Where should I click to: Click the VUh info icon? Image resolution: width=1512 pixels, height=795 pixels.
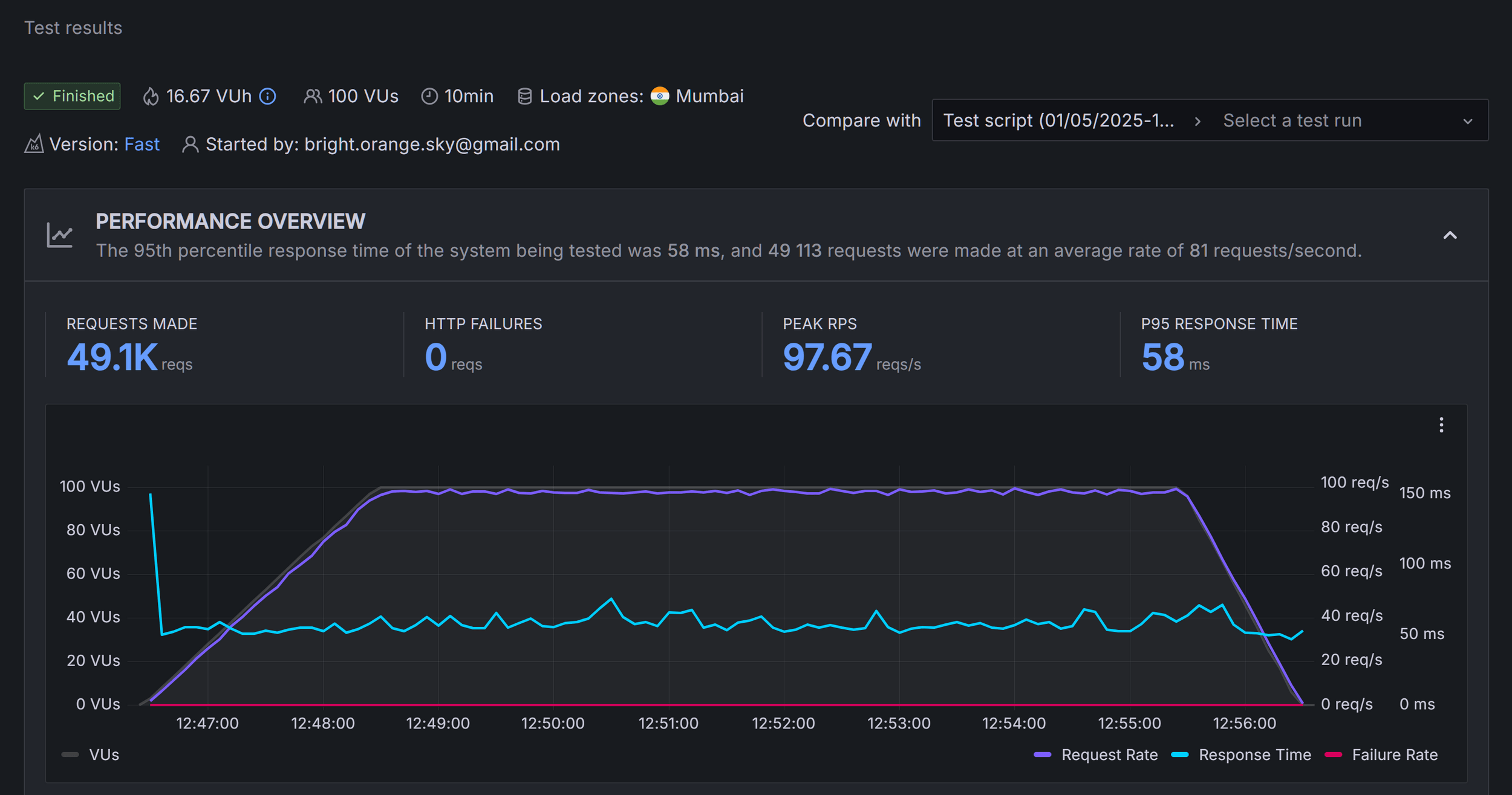pos(267,96)
